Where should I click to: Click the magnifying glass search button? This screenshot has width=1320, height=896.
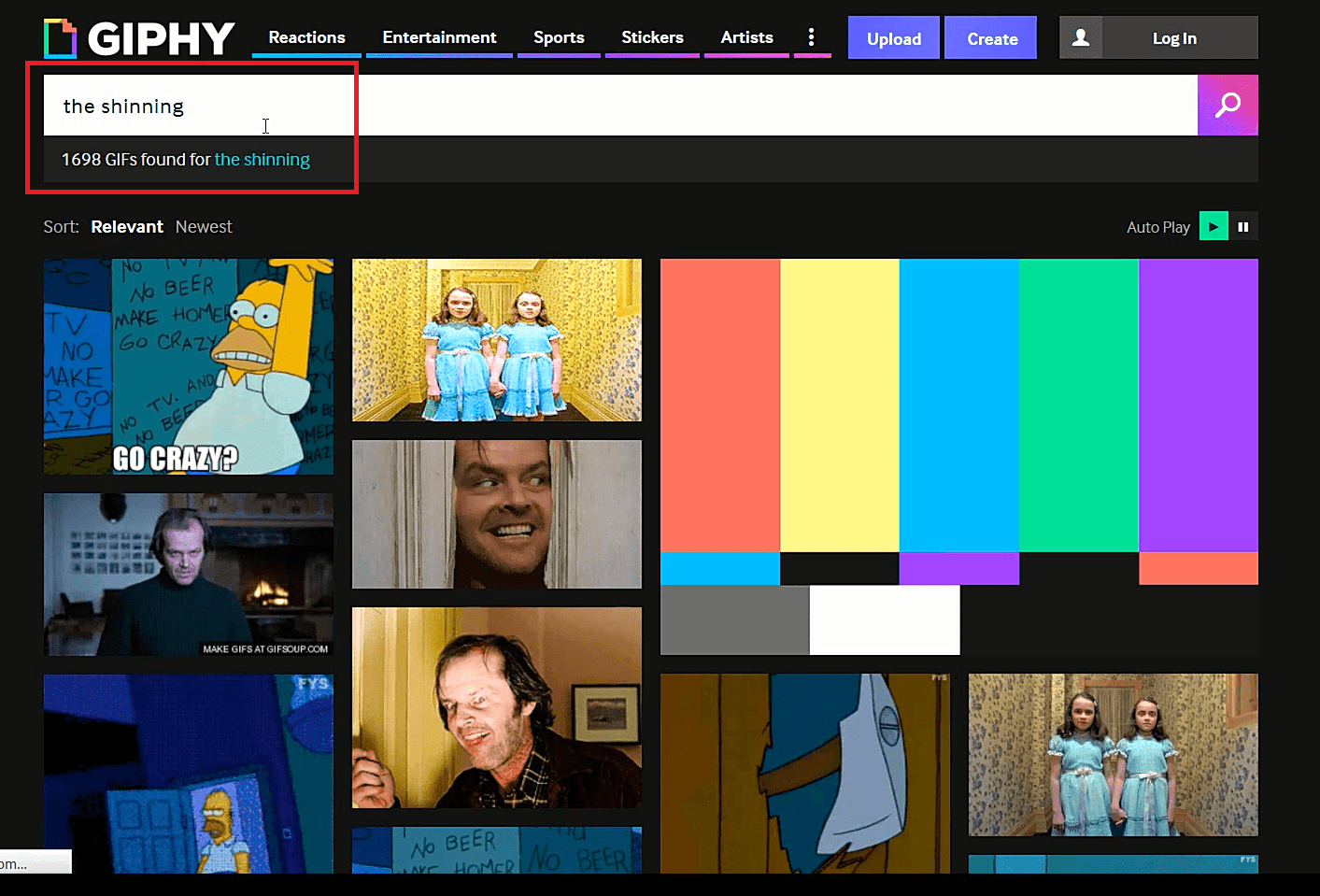click(x=1228, y=105)
